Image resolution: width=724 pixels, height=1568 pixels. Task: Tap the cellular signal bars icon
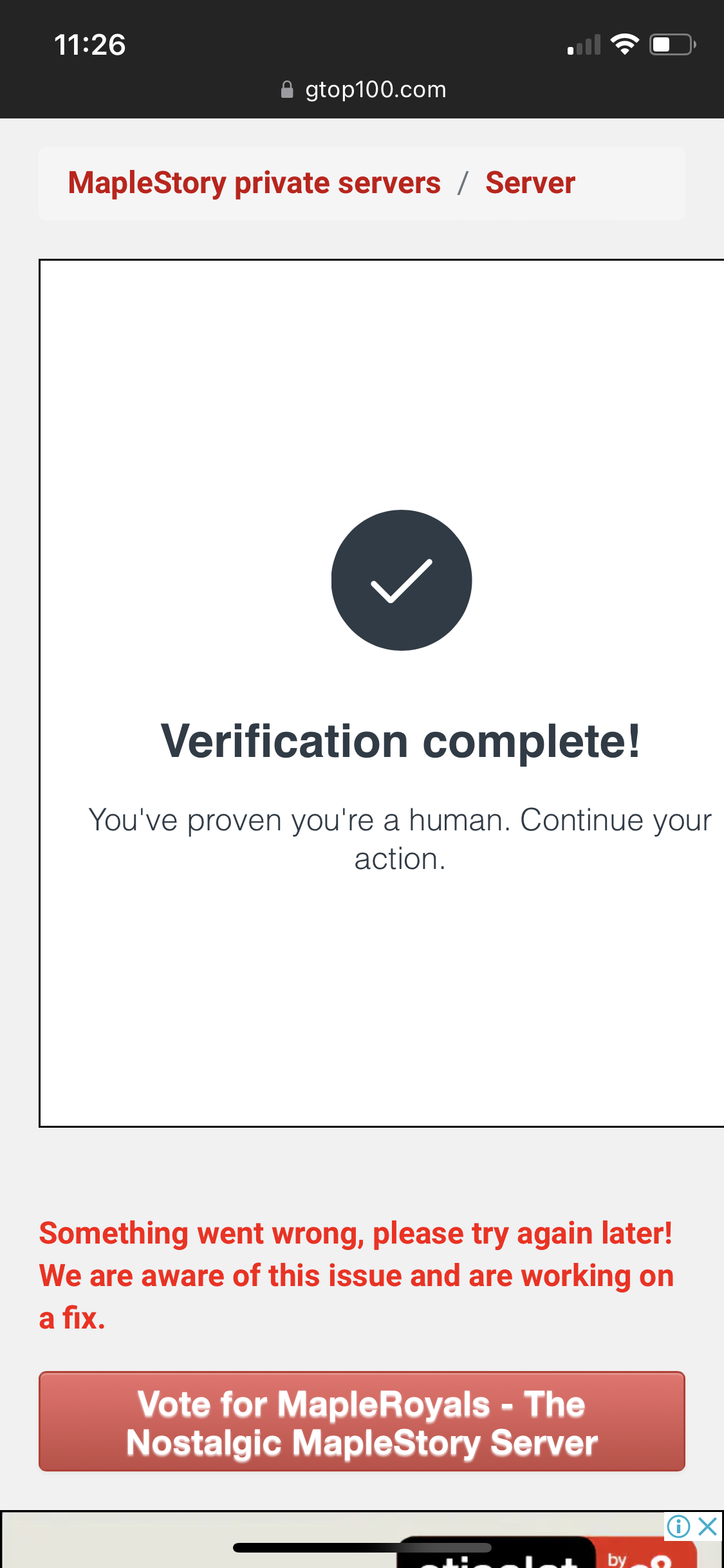click(584, 45)
